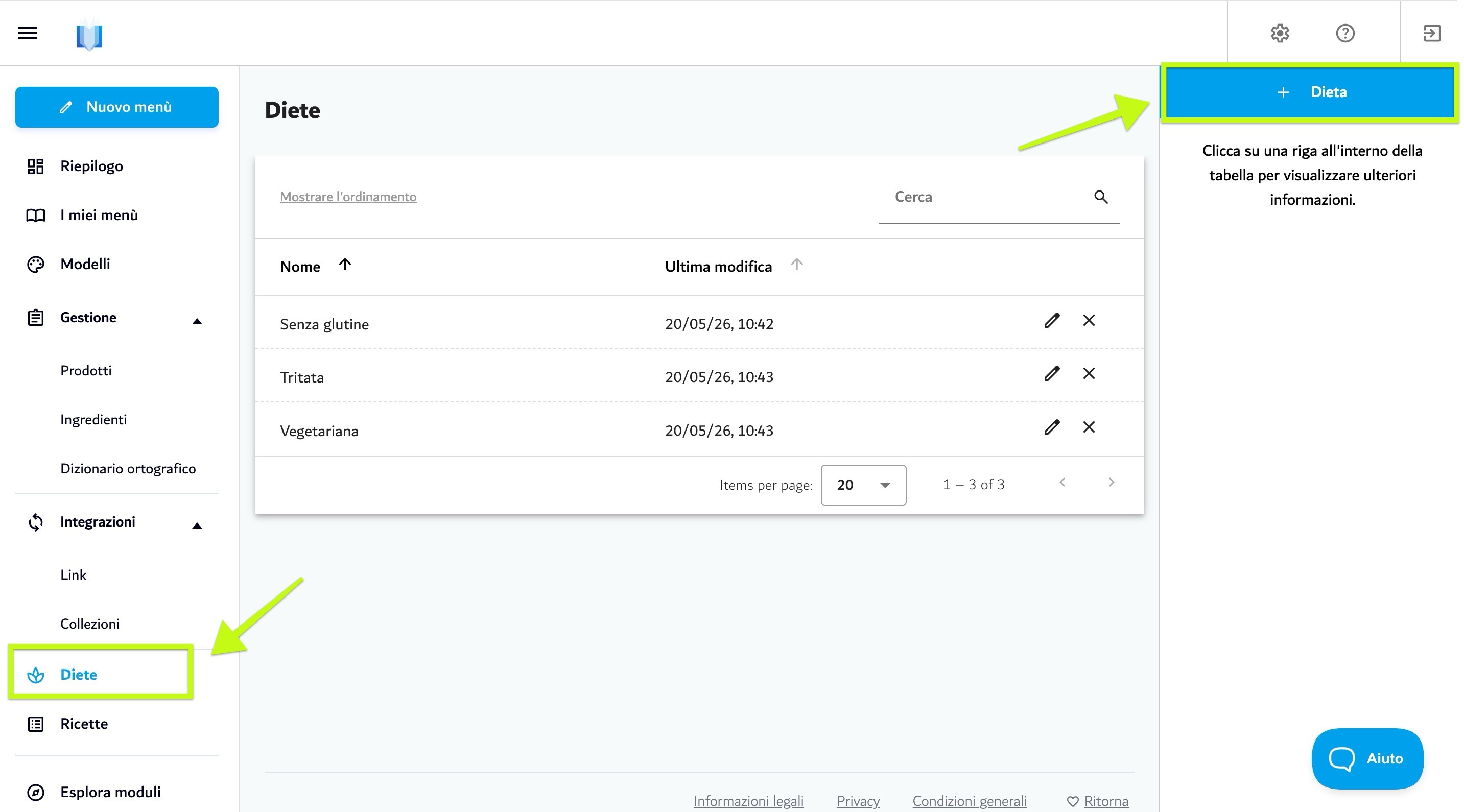Click the Nuovo menù button
The image size is (1464, 812).
(116, 107)
